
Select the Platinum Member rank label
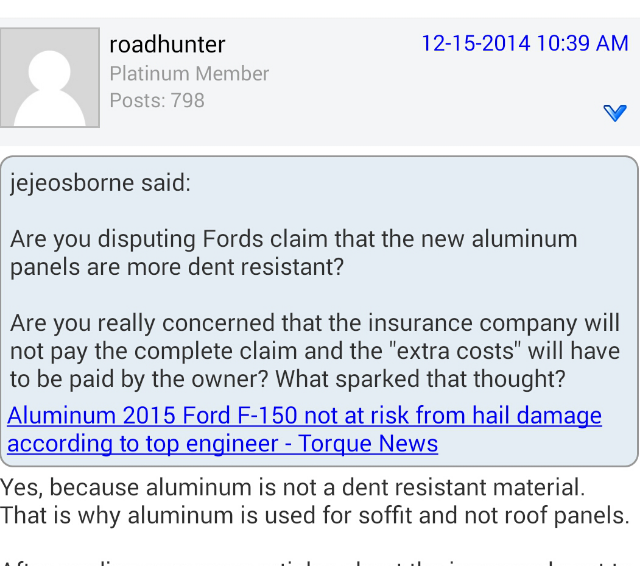click(189, 74)
